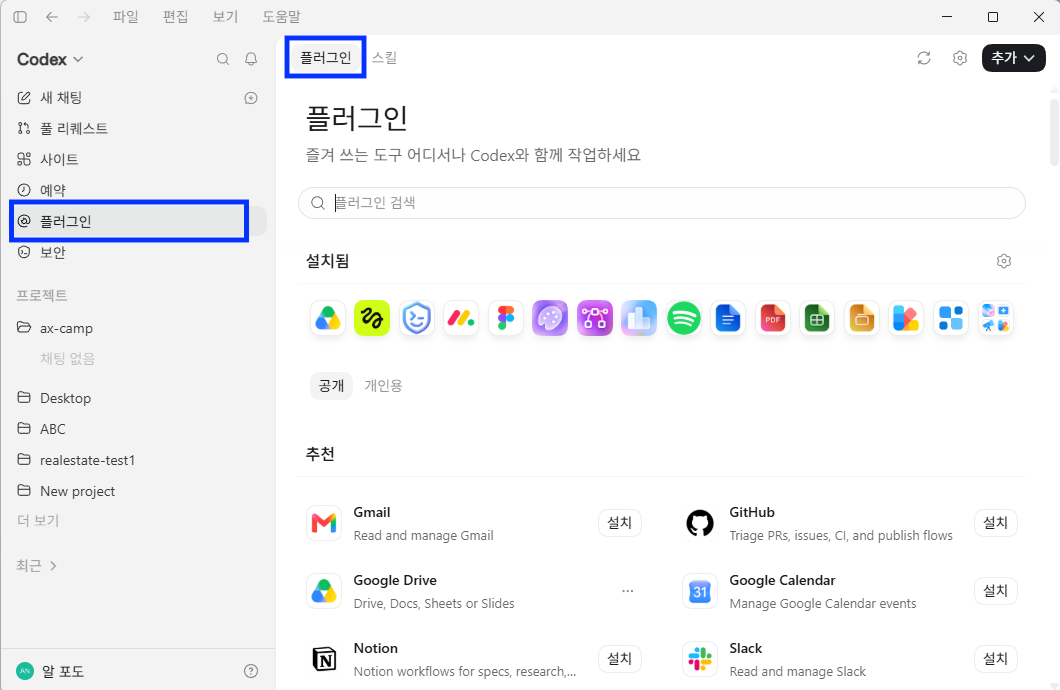This screenshot has height=690, width=1060.
Task: Open installed monday.com plugin icon
Action: coord(461,318)
